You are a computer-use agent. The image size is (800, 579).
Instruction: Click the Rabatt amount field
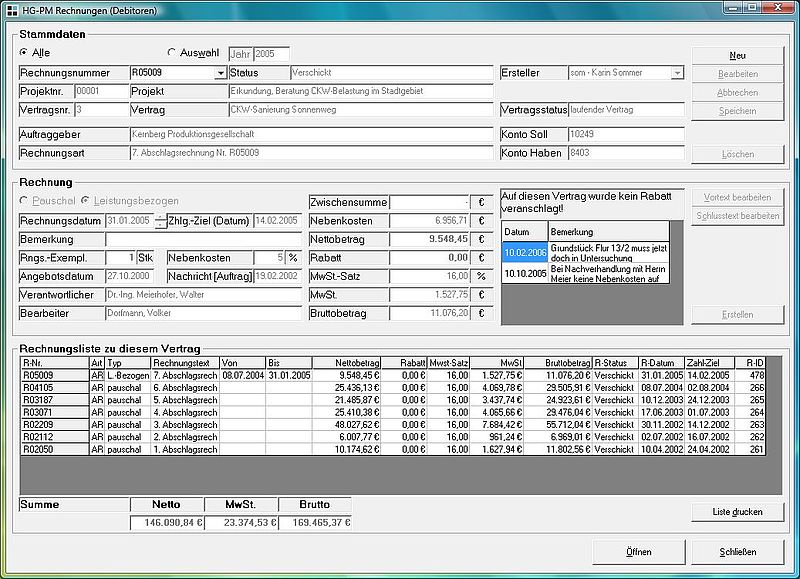coord(429,257)
